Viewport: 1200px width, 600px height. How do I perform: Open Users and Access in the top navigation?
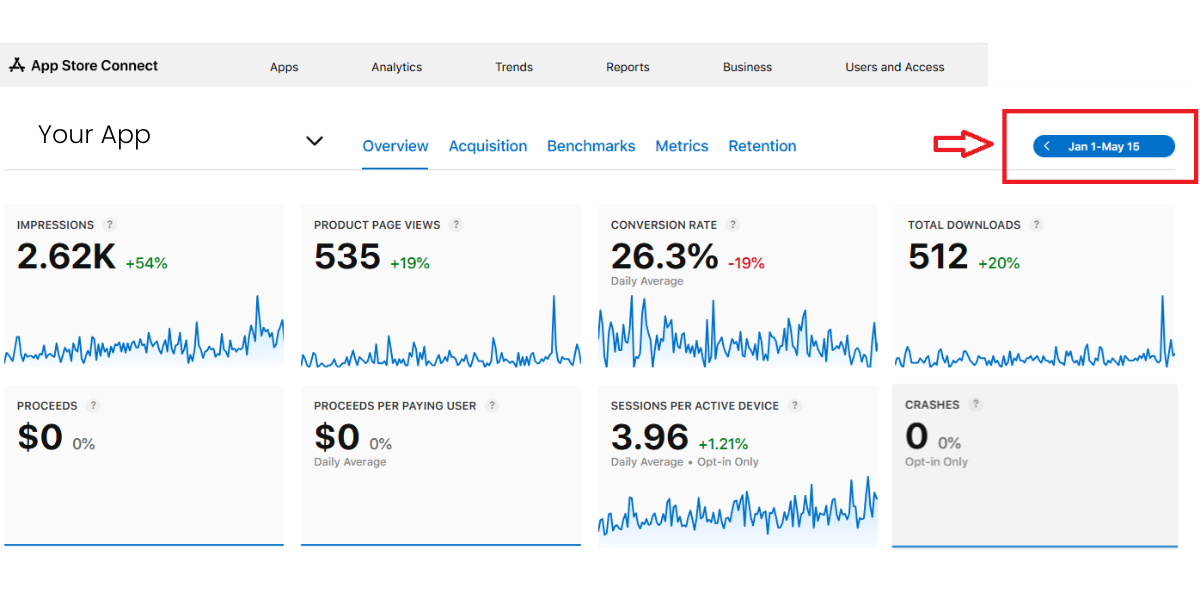point(895,67)
